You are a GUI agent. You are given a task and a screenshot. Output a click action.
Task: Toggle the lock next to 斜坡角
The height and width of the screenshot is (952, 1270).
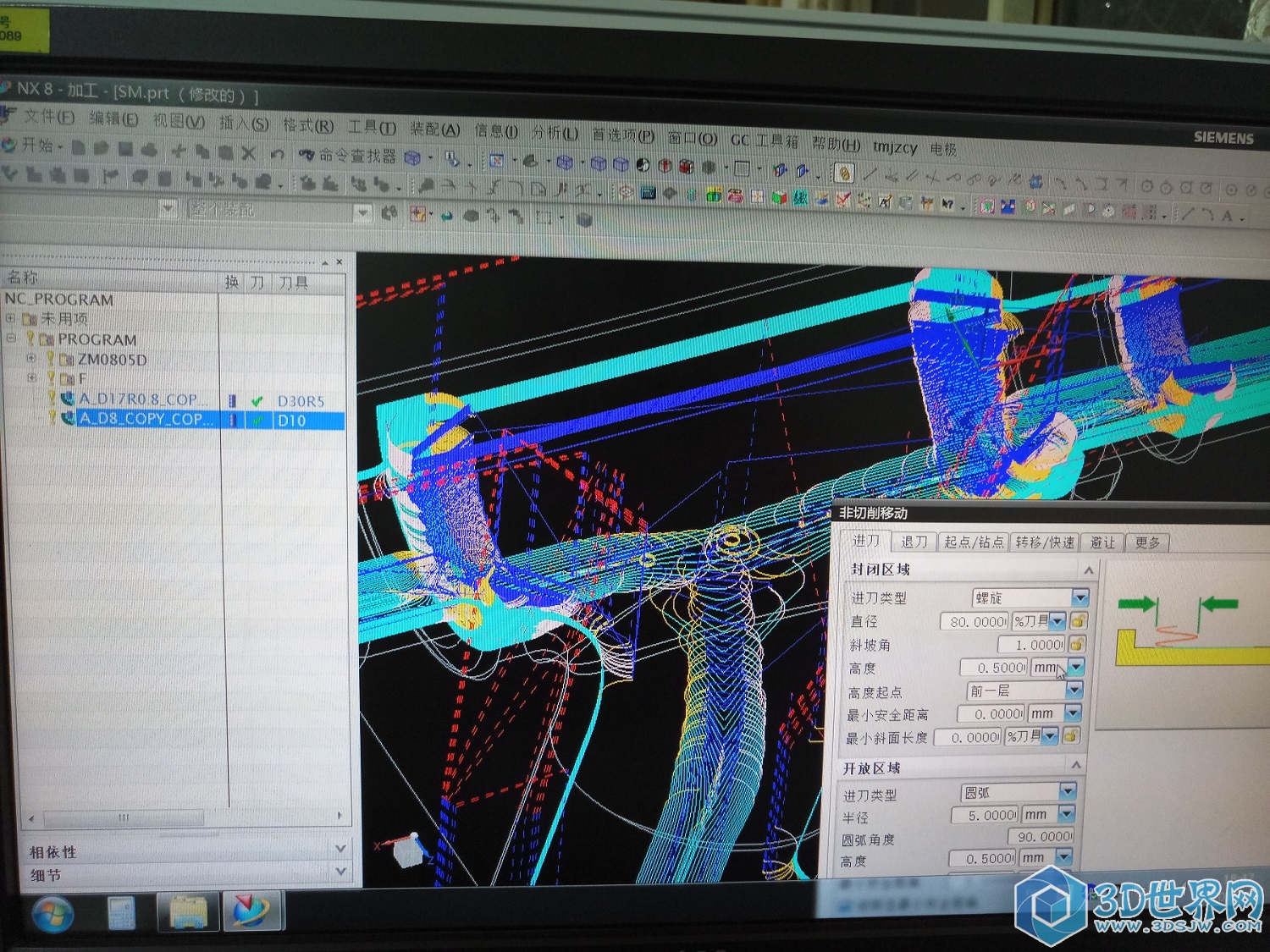1075,644
